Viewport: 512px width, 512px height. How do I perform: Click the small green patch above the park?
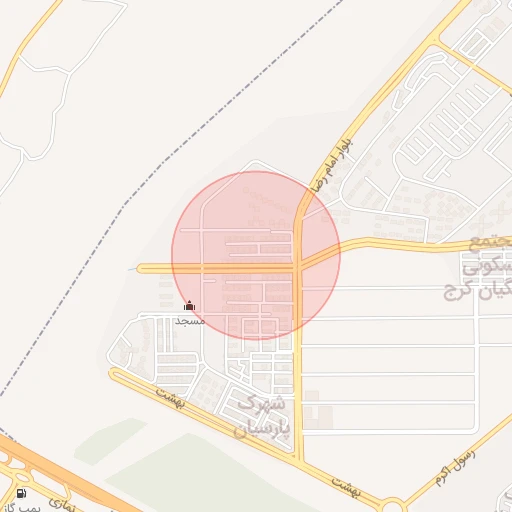point(108,440)
